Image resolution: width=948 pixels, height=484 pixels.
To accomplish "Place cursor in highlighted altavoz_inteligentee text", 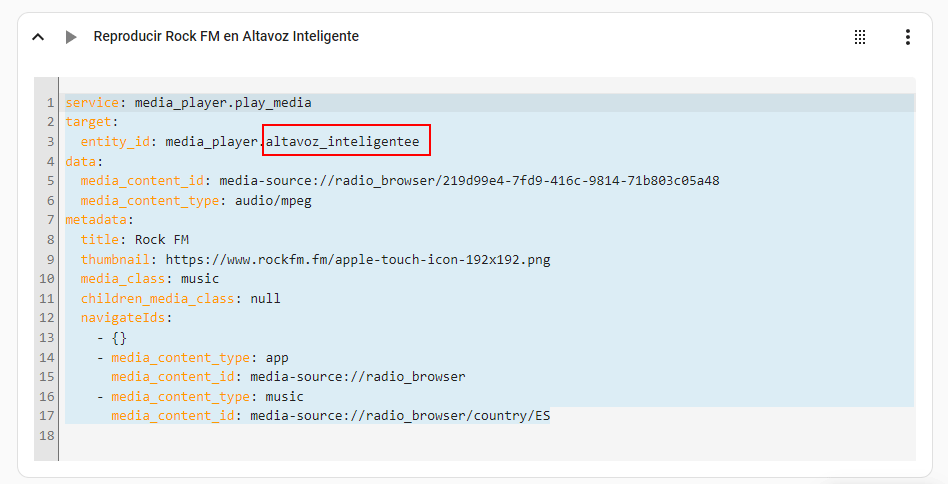I will pos(343,142).
